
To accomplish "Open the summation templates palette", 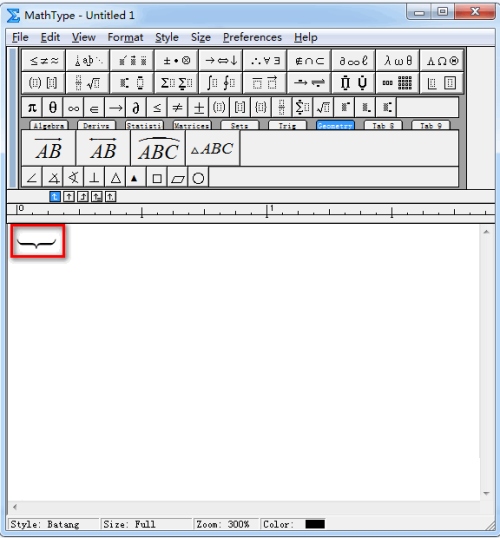I will tap(176, 83).
